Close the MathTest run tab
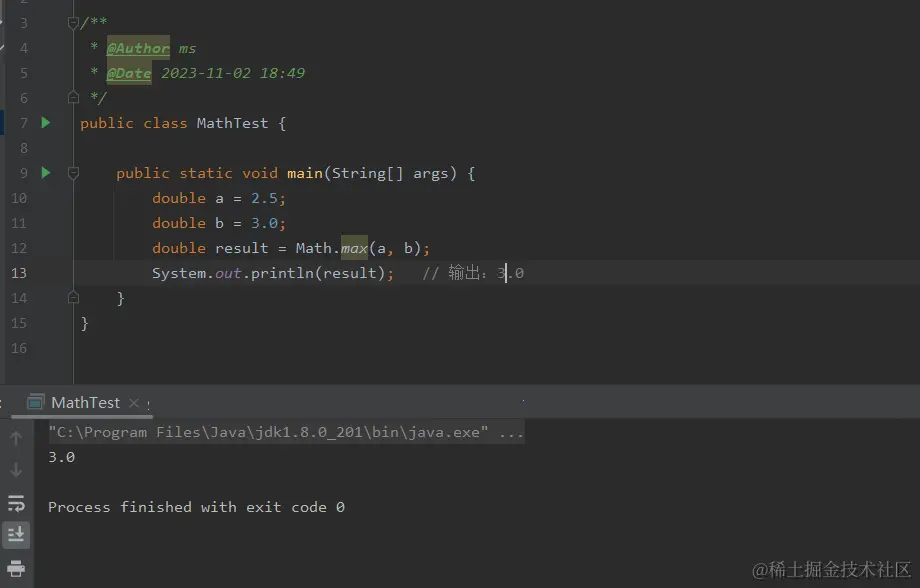Viewport: 920px width, 588px height. [x=134, y=403]
